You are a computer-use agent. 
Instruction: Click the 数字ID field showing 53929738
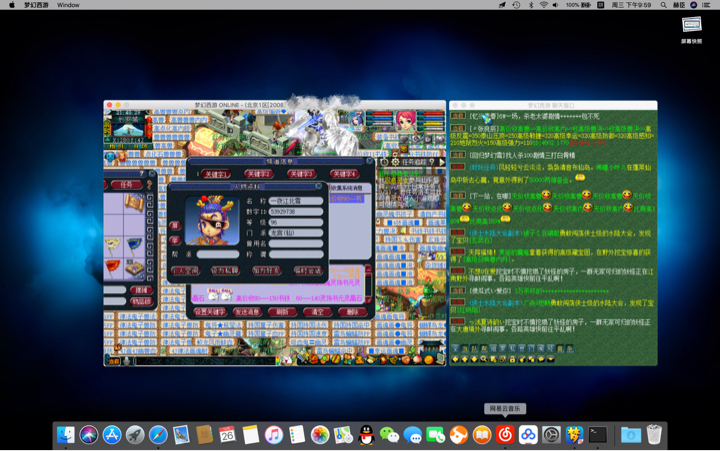[296, 212]
